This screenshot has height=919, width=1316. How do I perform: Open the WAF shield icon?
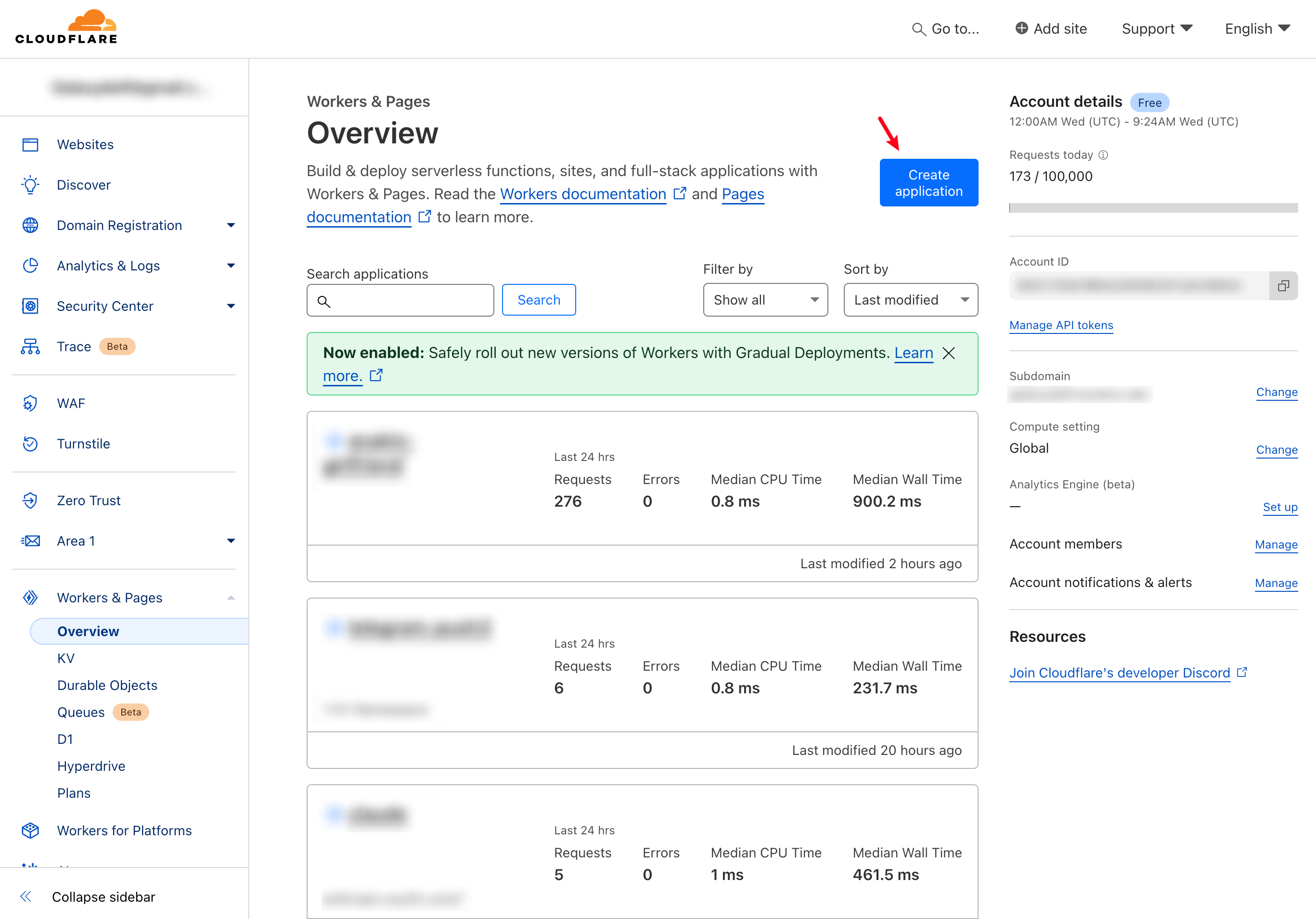pyautogui.click(x=30, y=403)
